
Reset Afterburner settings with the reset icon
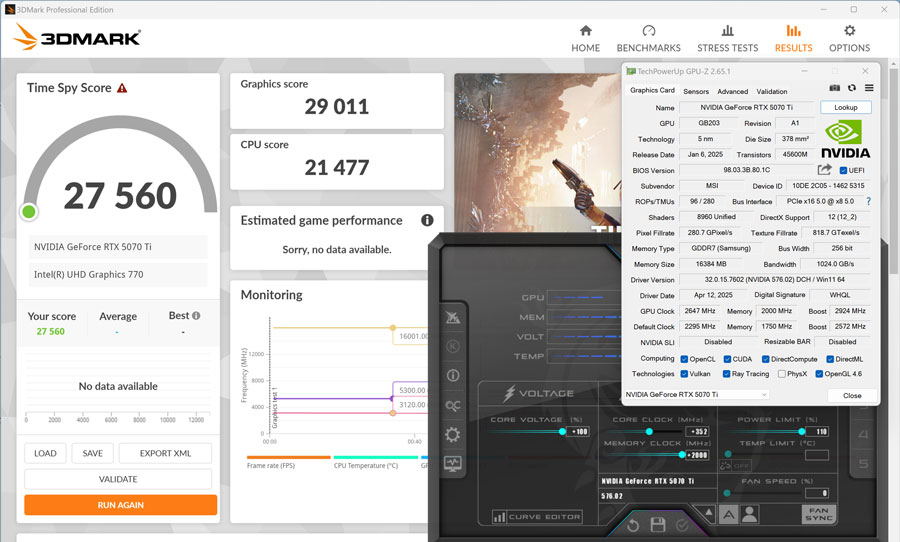633,525
